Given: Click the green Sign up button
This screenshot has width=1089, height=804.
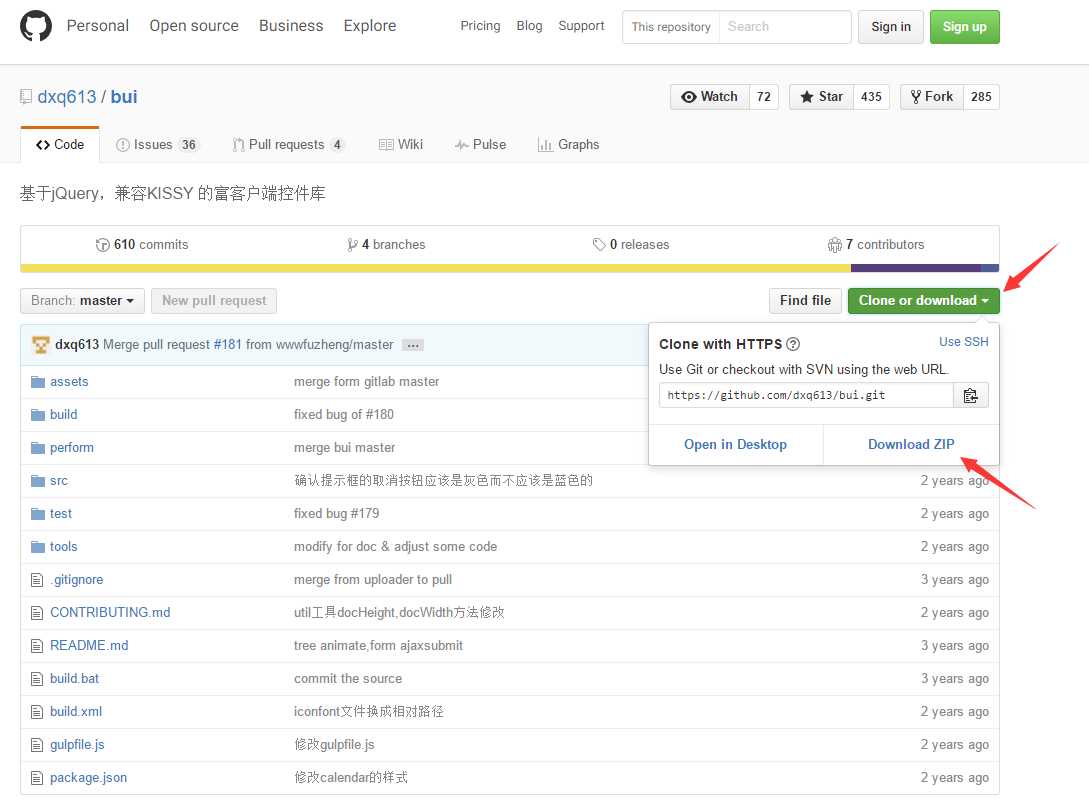Looking at the screenshot, I should (x=965, y=27).
